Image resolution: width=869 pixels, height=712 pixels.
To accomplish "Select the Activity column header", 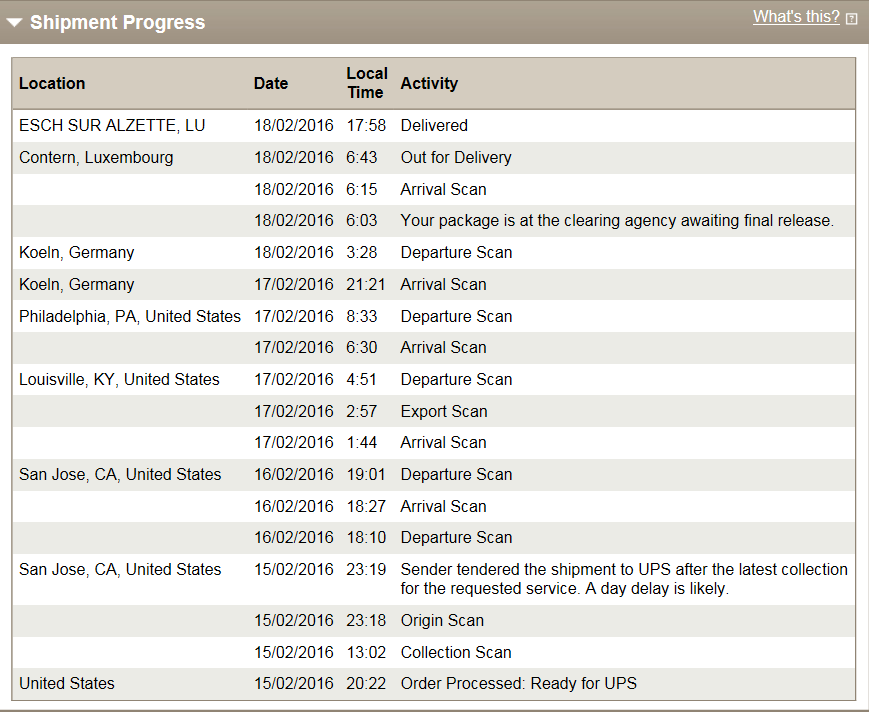I will (x=430, y=83).
